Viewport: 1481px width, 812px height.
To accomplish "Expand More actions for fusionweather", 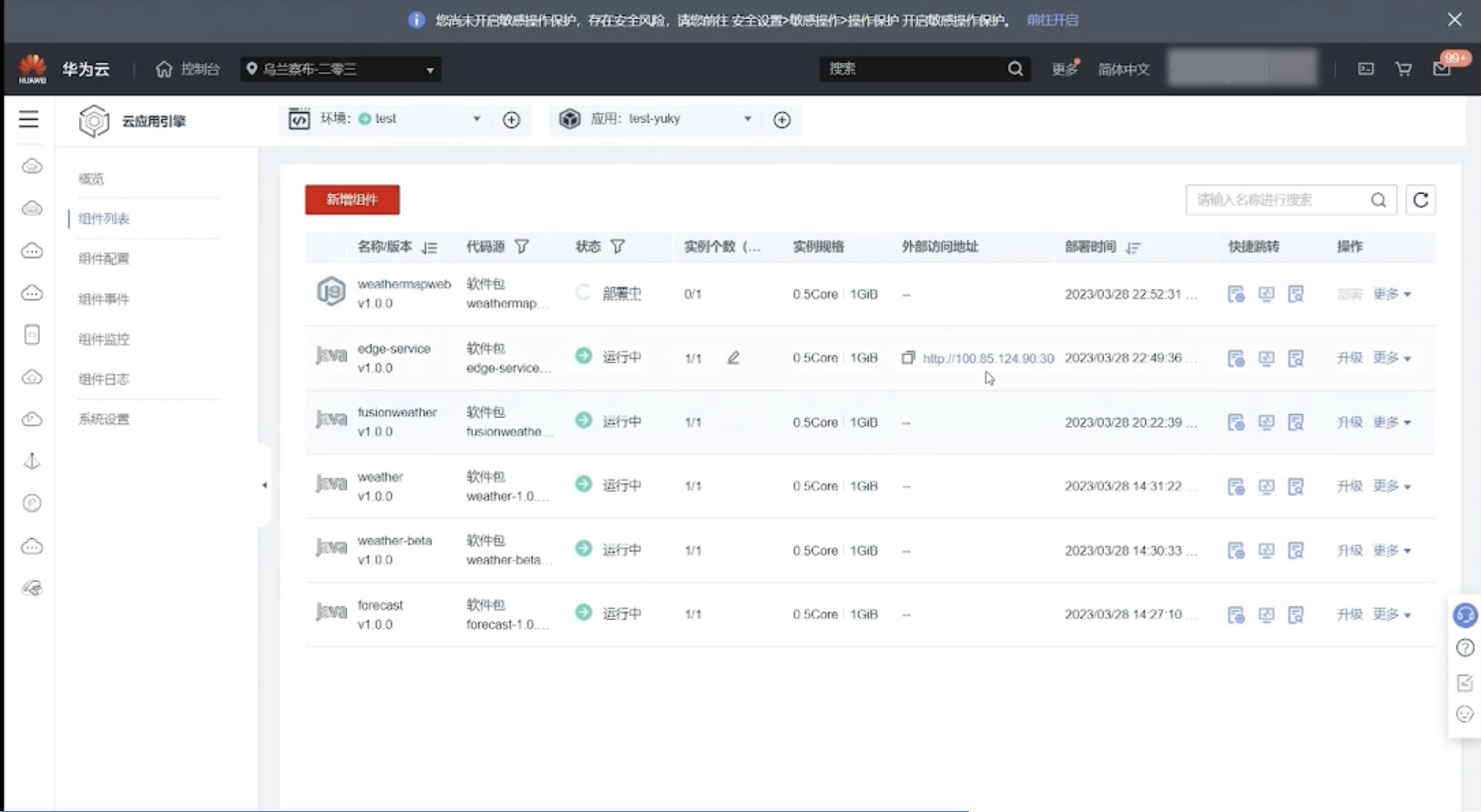I will (1392, 422).
